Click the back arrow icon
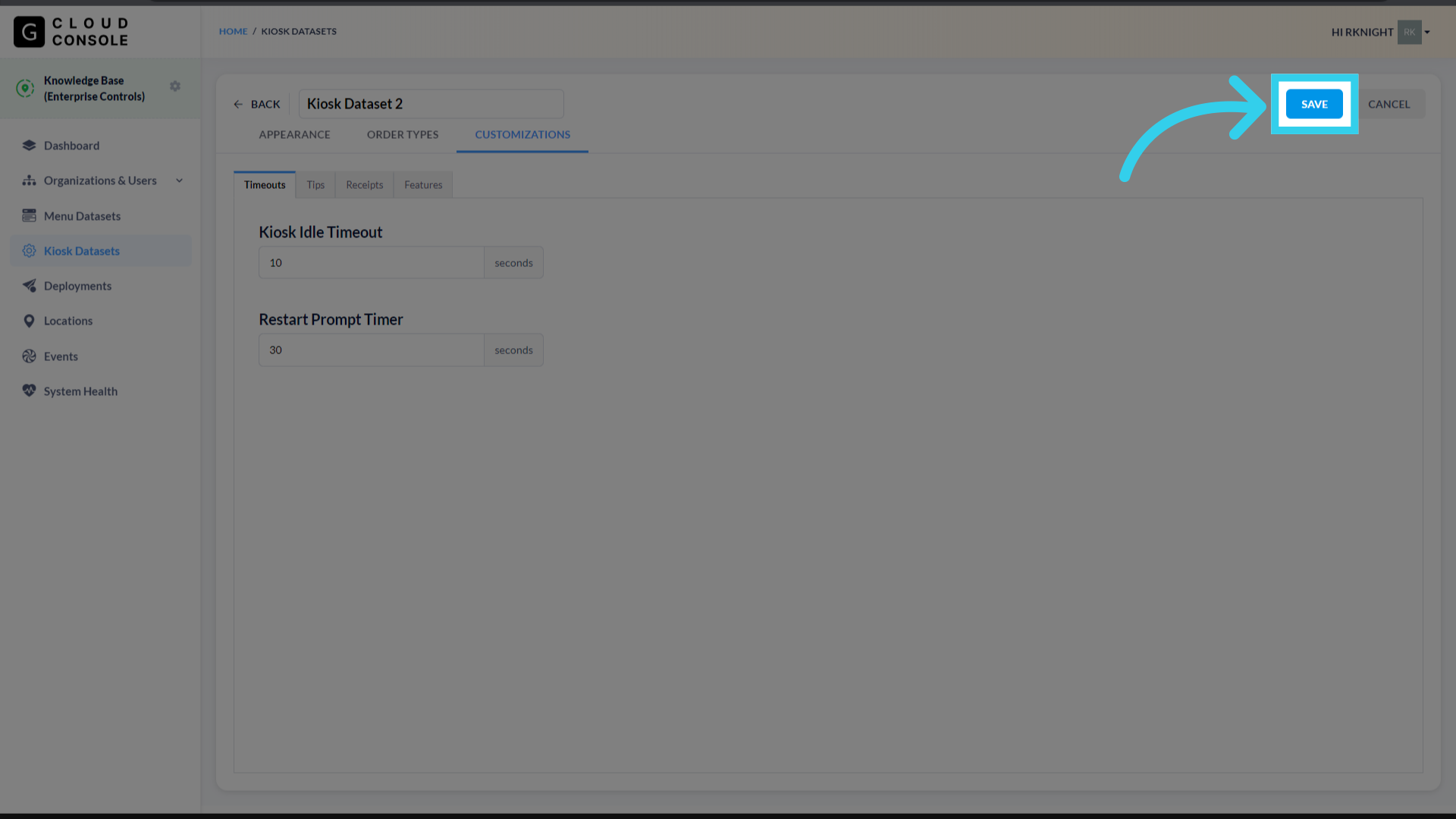This screenshot has width=1456, height=819. 238,105
